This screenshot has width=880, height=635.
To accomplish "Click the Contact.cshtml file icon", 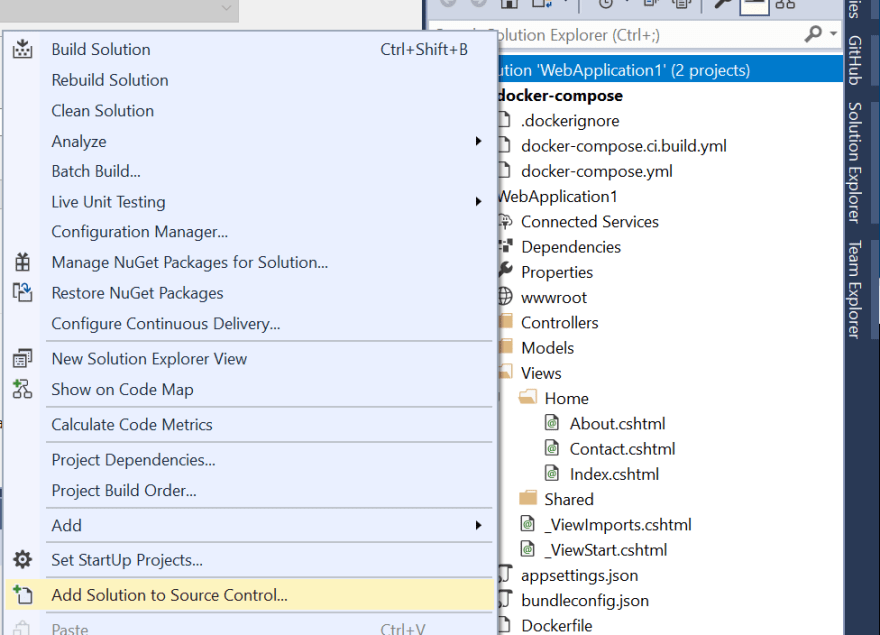I will pos(552,448).
